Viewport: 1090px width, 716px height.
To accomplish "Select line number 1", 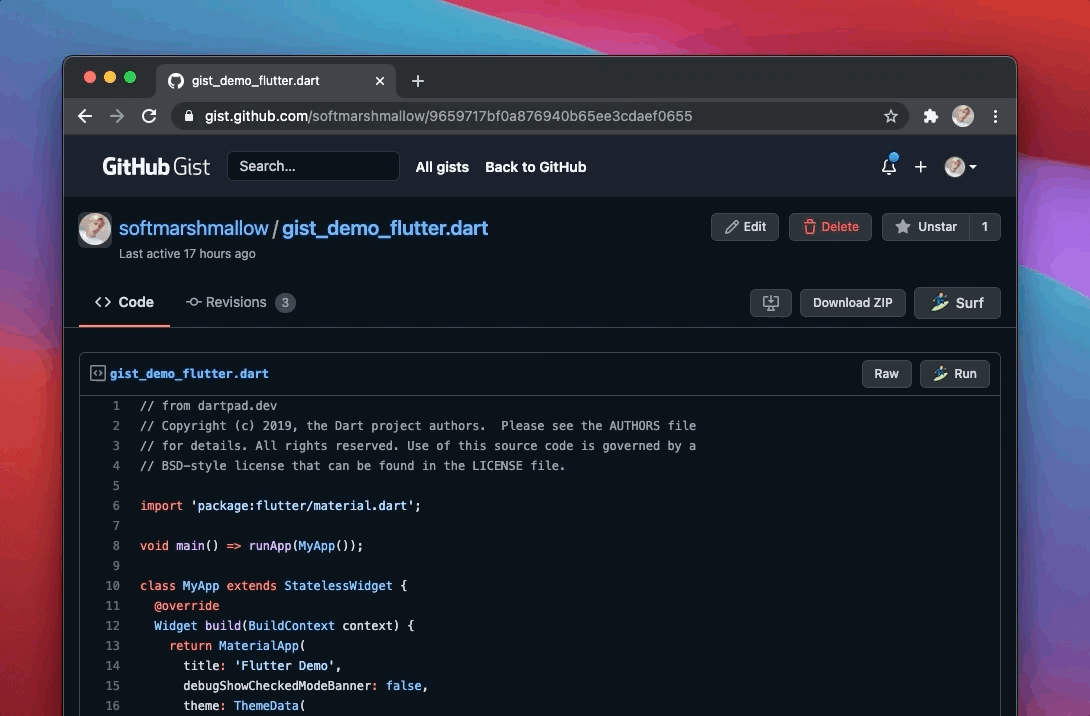I will (x=116, y=406).
